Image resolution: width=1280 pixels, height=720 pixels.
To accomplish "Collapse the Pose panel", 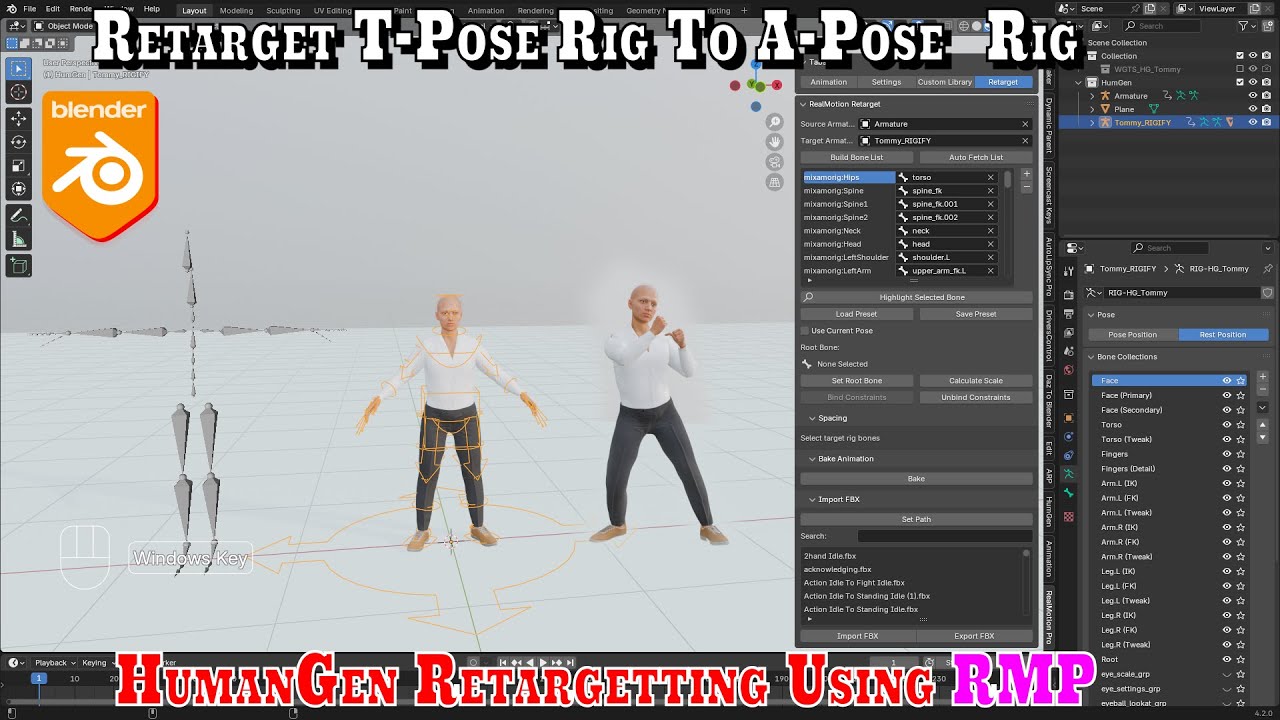I will (x=1092, y=315).
